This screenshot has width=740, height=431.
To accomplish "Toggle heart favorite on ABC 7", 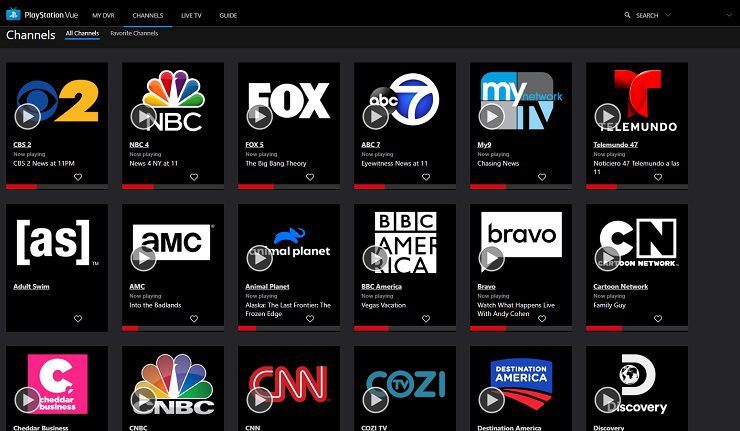I will [x=426, y=177].
